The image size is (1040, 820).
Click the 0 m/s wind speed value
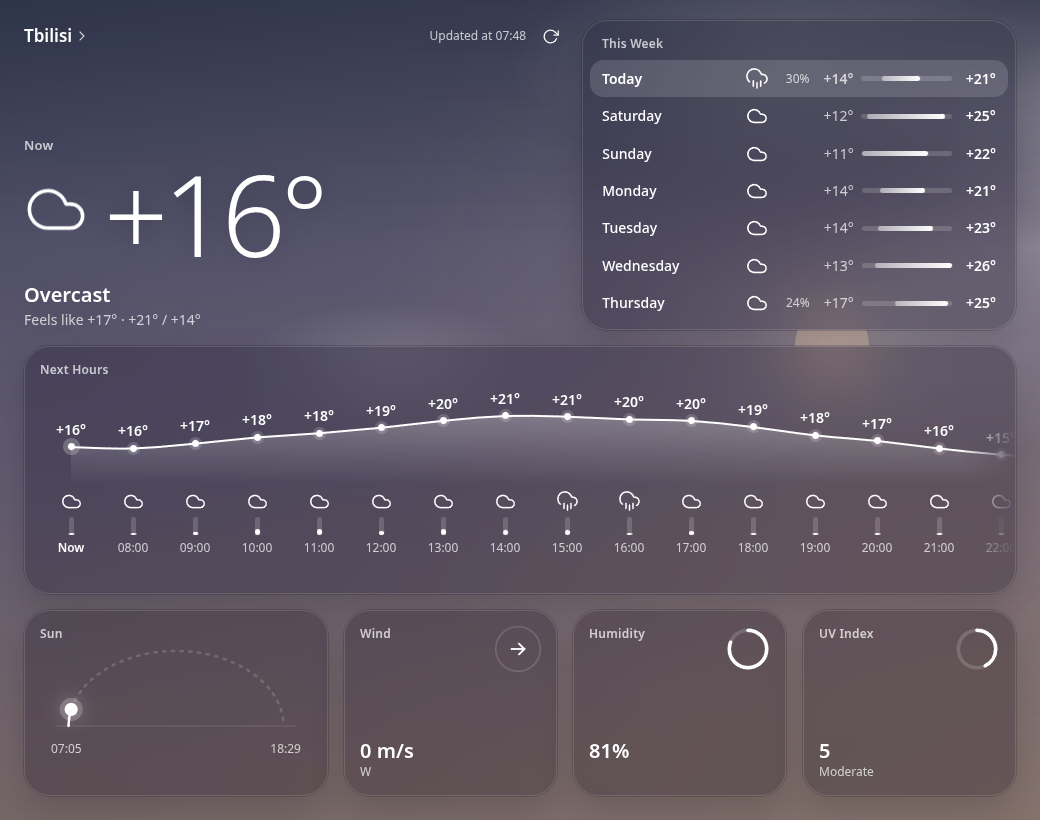pyautogui.click(x=387, y=751)
